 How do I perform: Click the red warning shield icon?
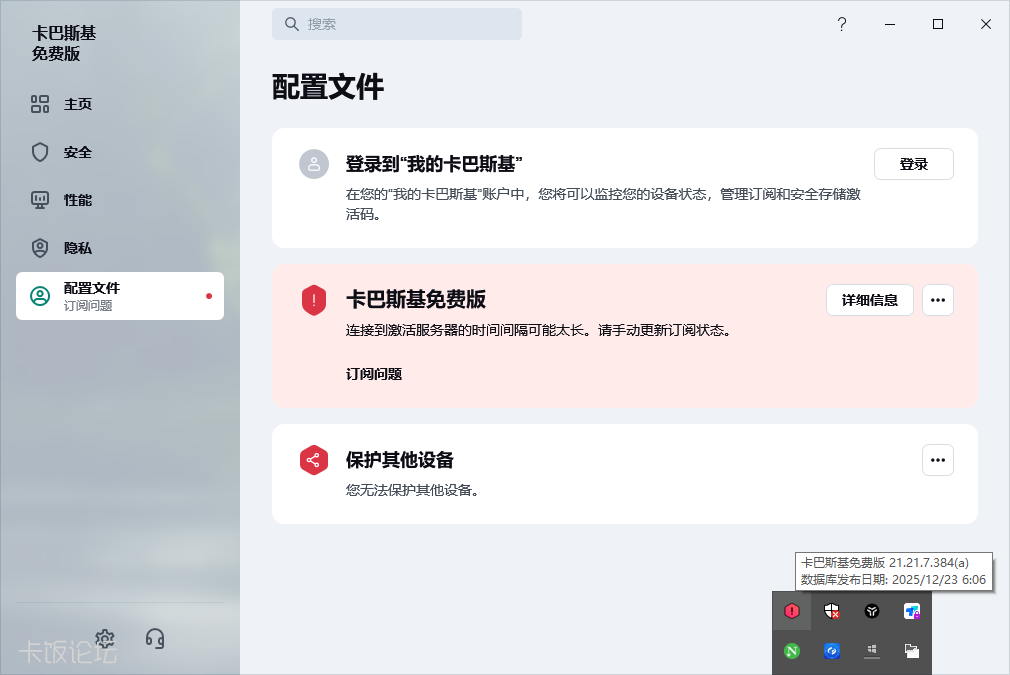tap(314, 300)
